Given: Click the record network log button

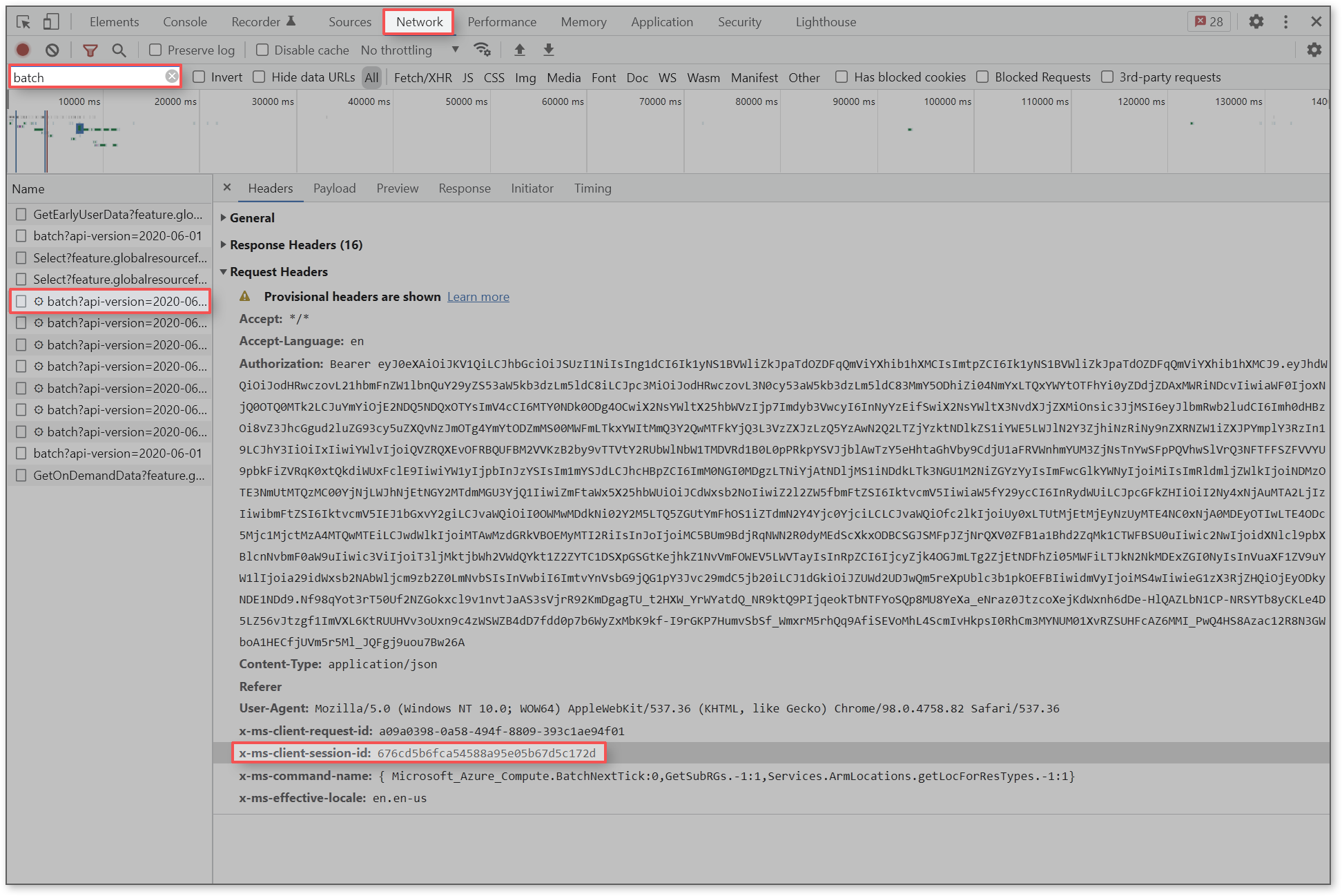Looking at the screenshot, I should tap(23, 50).
